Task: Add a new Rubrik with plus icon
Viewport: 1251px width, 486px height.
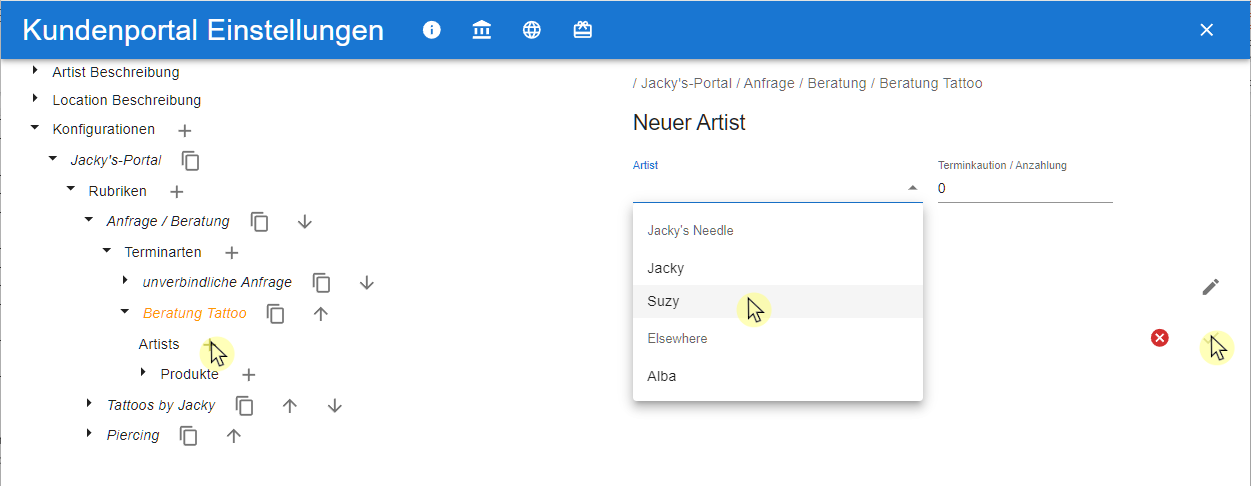Action: 177,191
